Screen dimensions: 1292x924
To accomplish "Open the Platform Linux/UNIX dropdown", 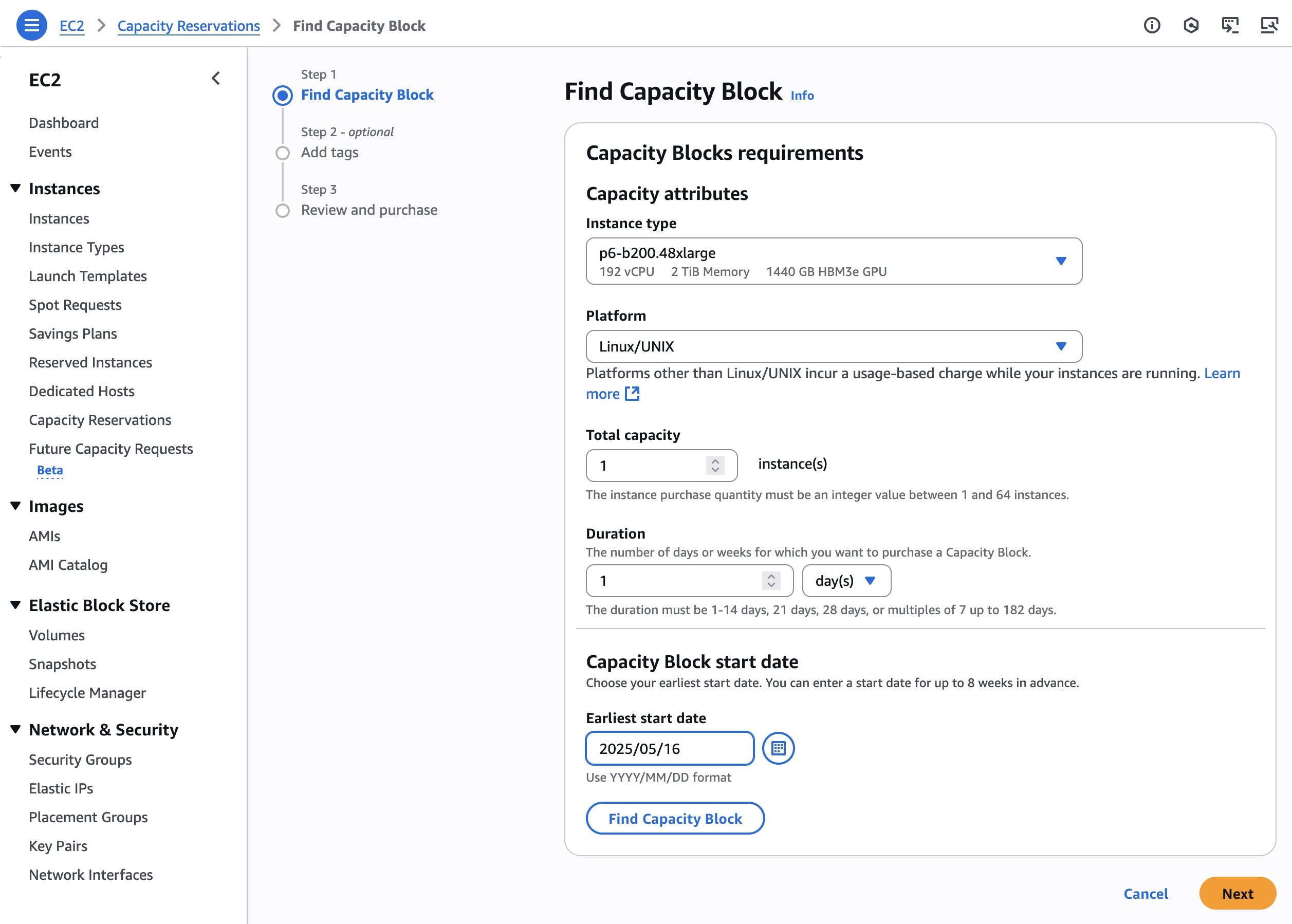I will pyautogui.click(x=834, y=346).
